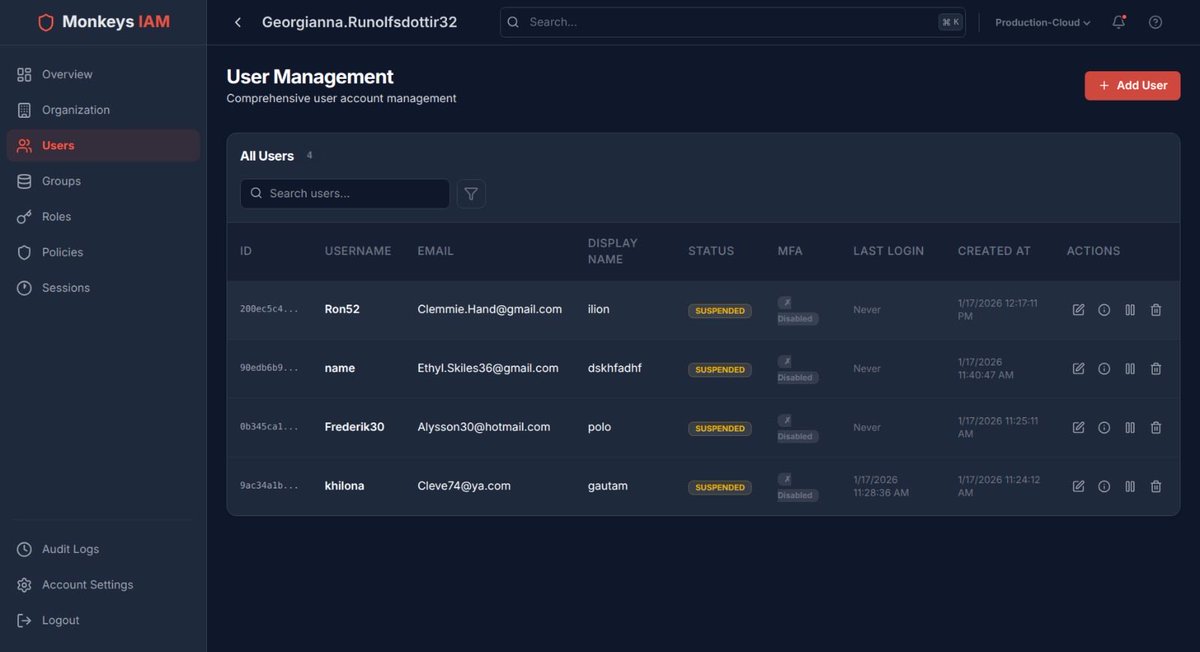This screenshot has width=1200, height=652.
Task: Click ID 200ec5c4...
Action: (269, 310)
